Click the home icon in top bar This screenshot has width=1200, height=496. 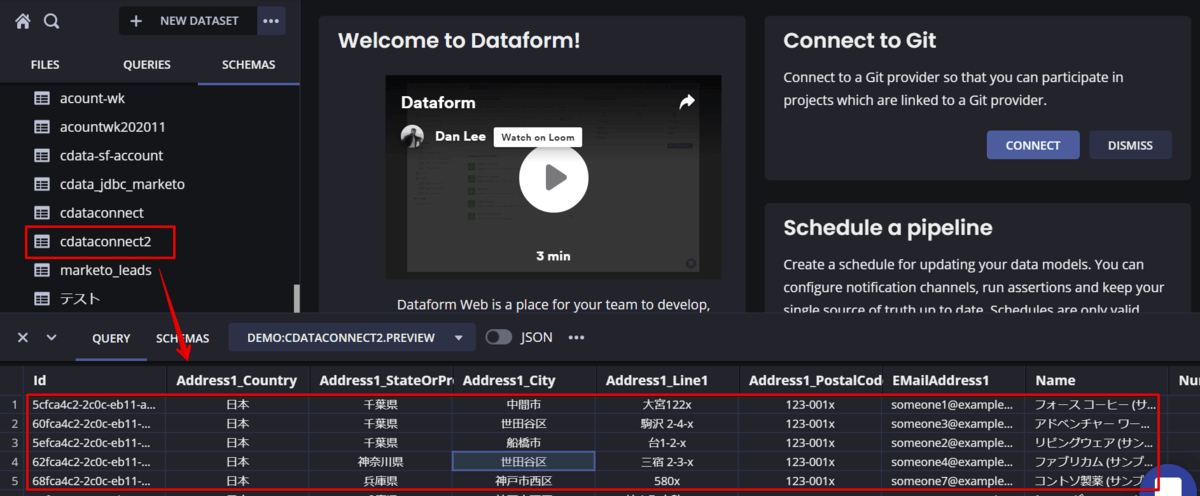pyautogui.click(x=23, y=20)
